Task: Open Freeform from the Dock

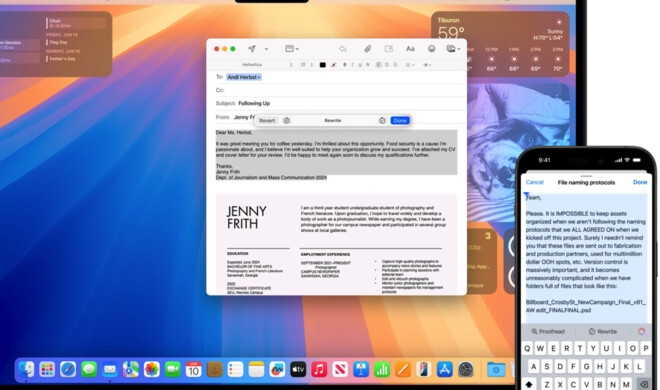Action: [277, 369]
